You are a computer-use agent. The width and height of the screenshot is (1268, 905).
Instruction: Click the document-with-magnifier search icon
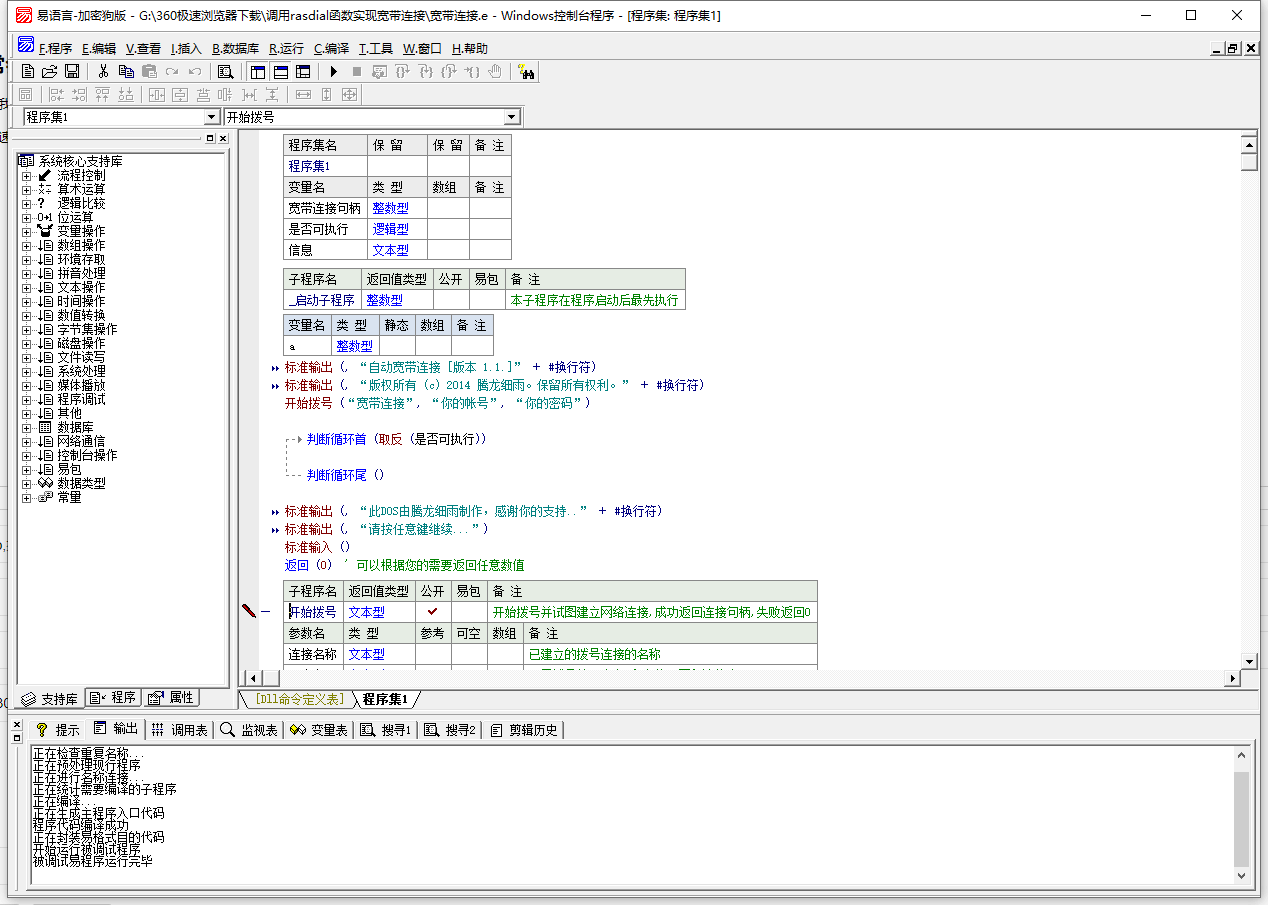(226, 71)
